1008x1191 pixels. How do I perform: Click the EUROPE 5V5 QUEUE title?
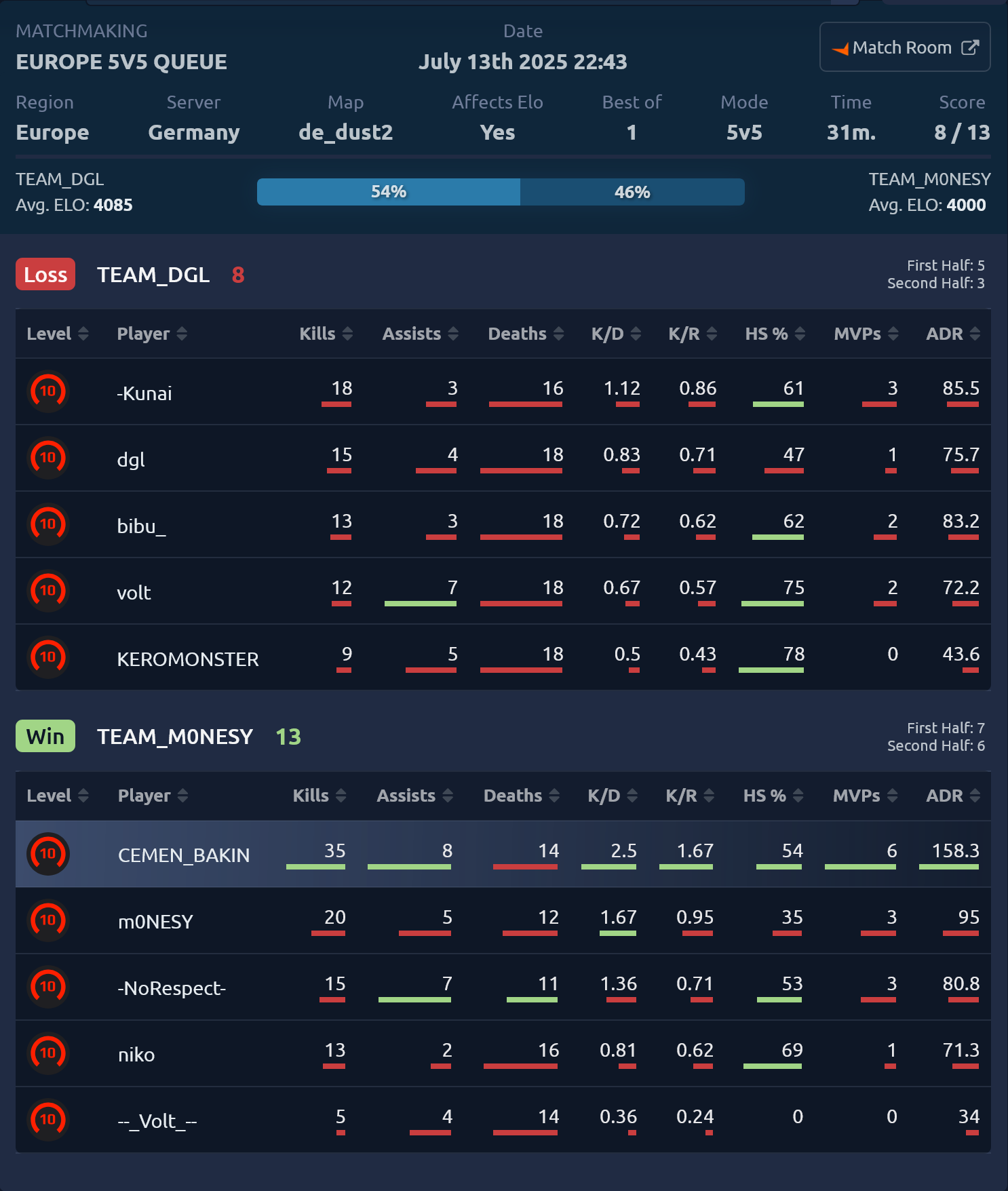(x=121, y=62)
